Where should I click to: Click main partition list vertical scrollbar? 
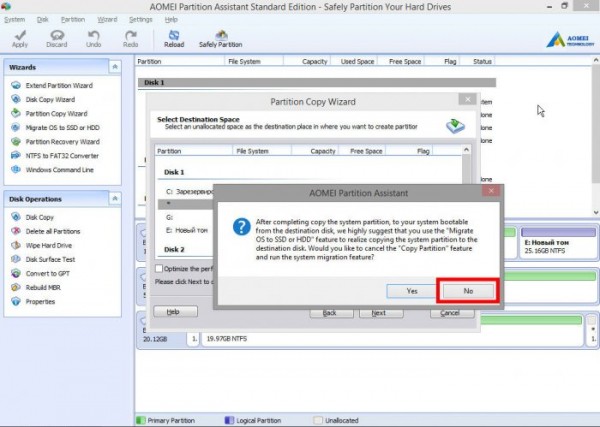[596, 136]
